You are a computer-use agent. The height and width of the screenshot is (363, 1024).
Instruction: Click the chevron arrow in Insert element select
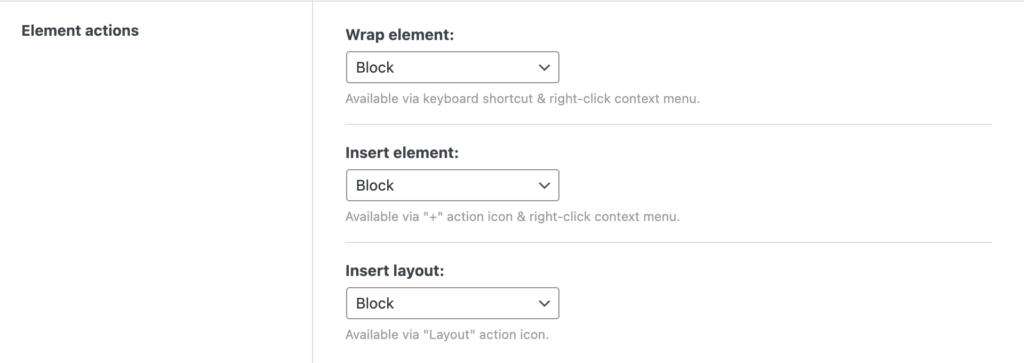544,185
